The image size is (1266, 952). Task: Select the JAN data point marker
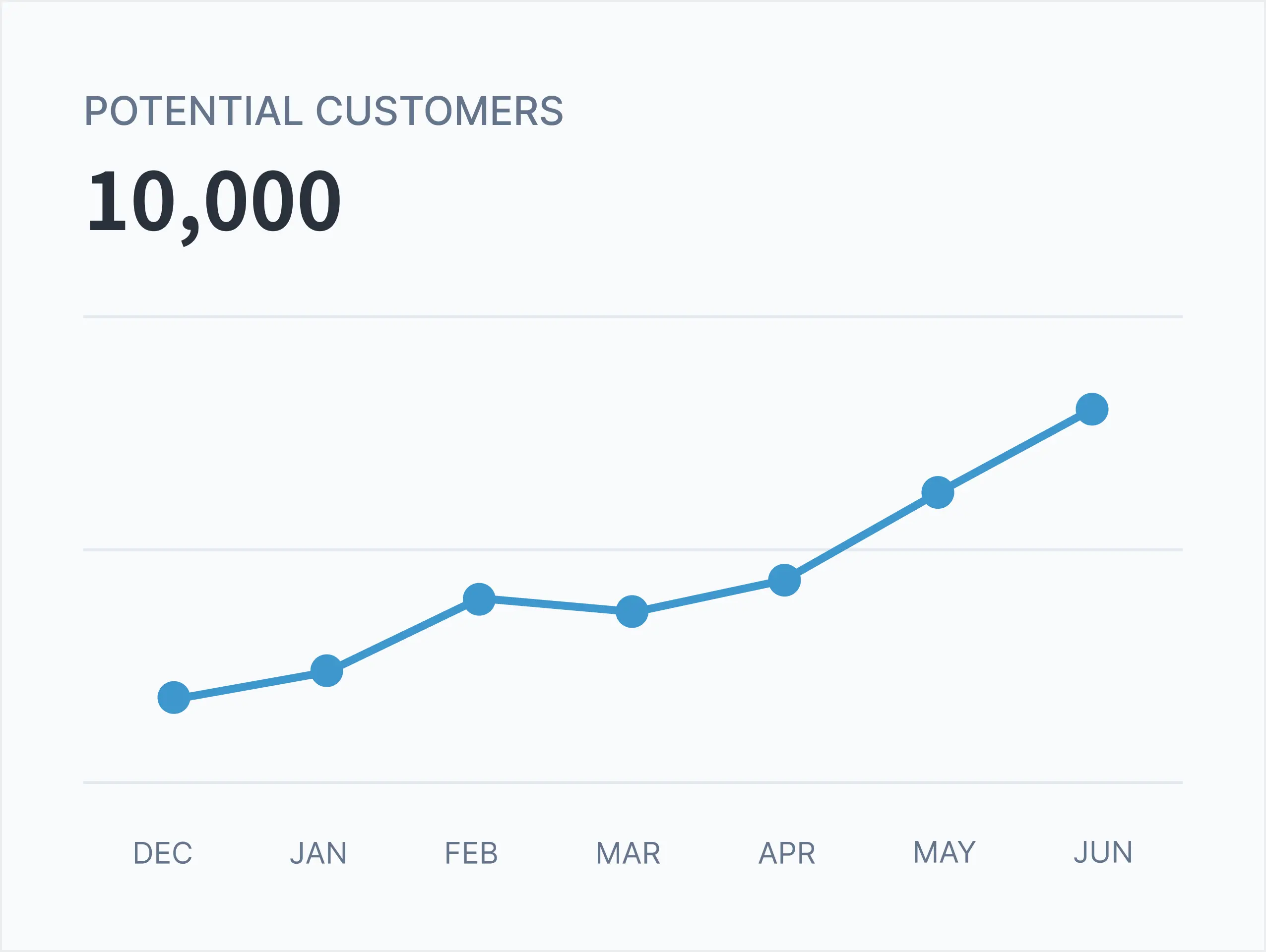click(327, 670)
